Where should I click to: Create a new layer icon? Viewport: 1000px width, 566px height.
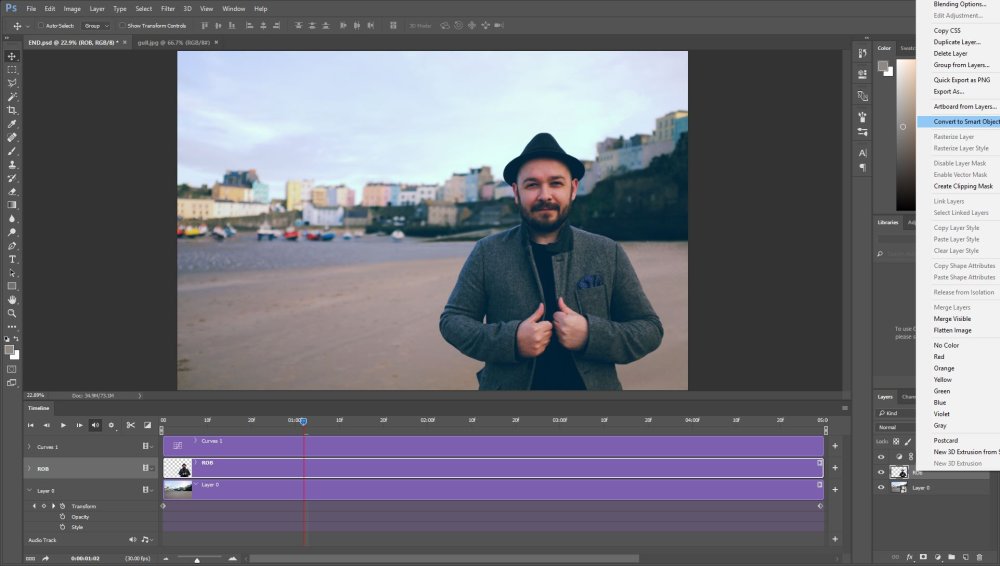pos(966,557)
